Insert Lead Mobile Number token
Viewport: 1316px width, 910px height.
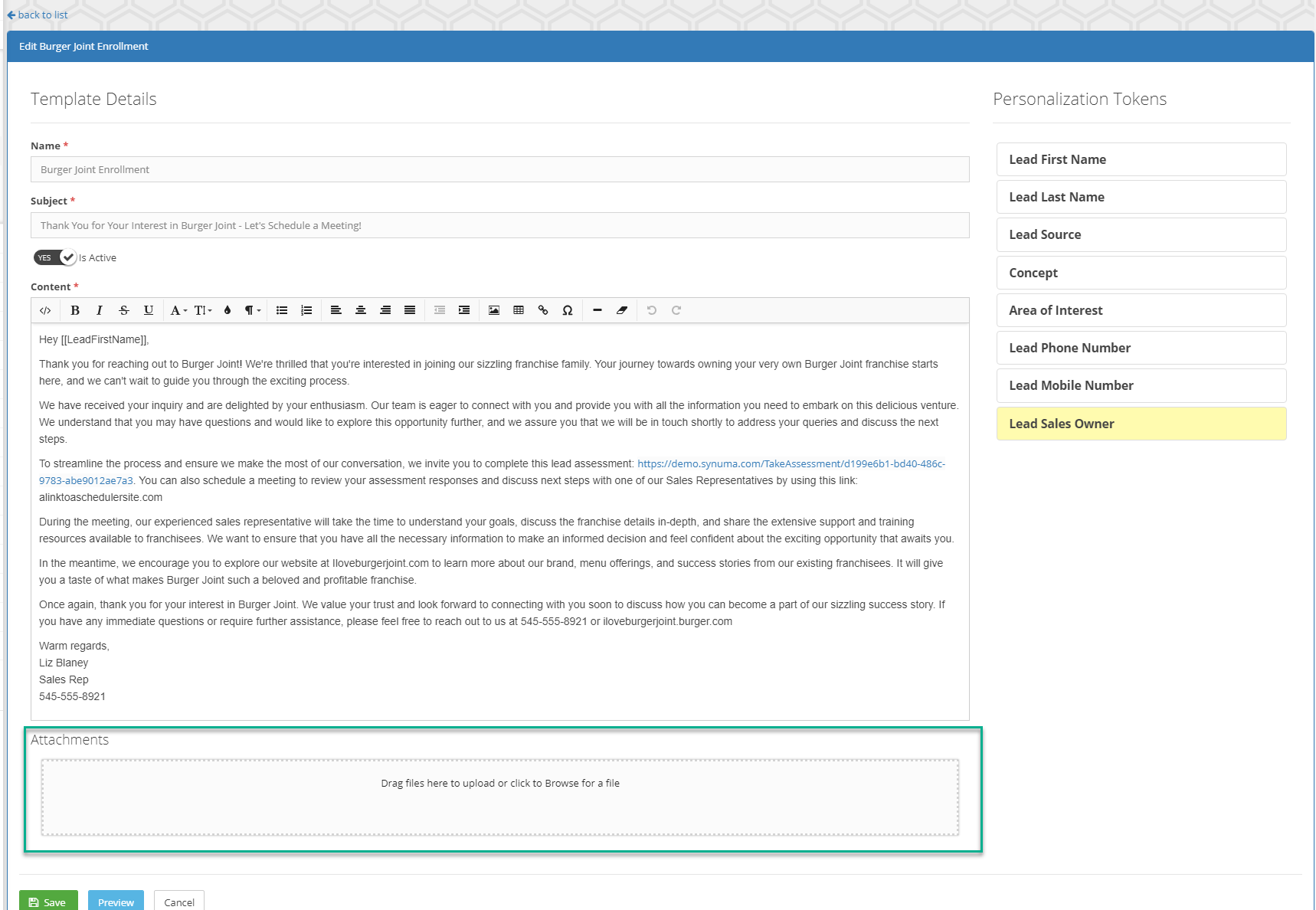tap(1141, 385)
